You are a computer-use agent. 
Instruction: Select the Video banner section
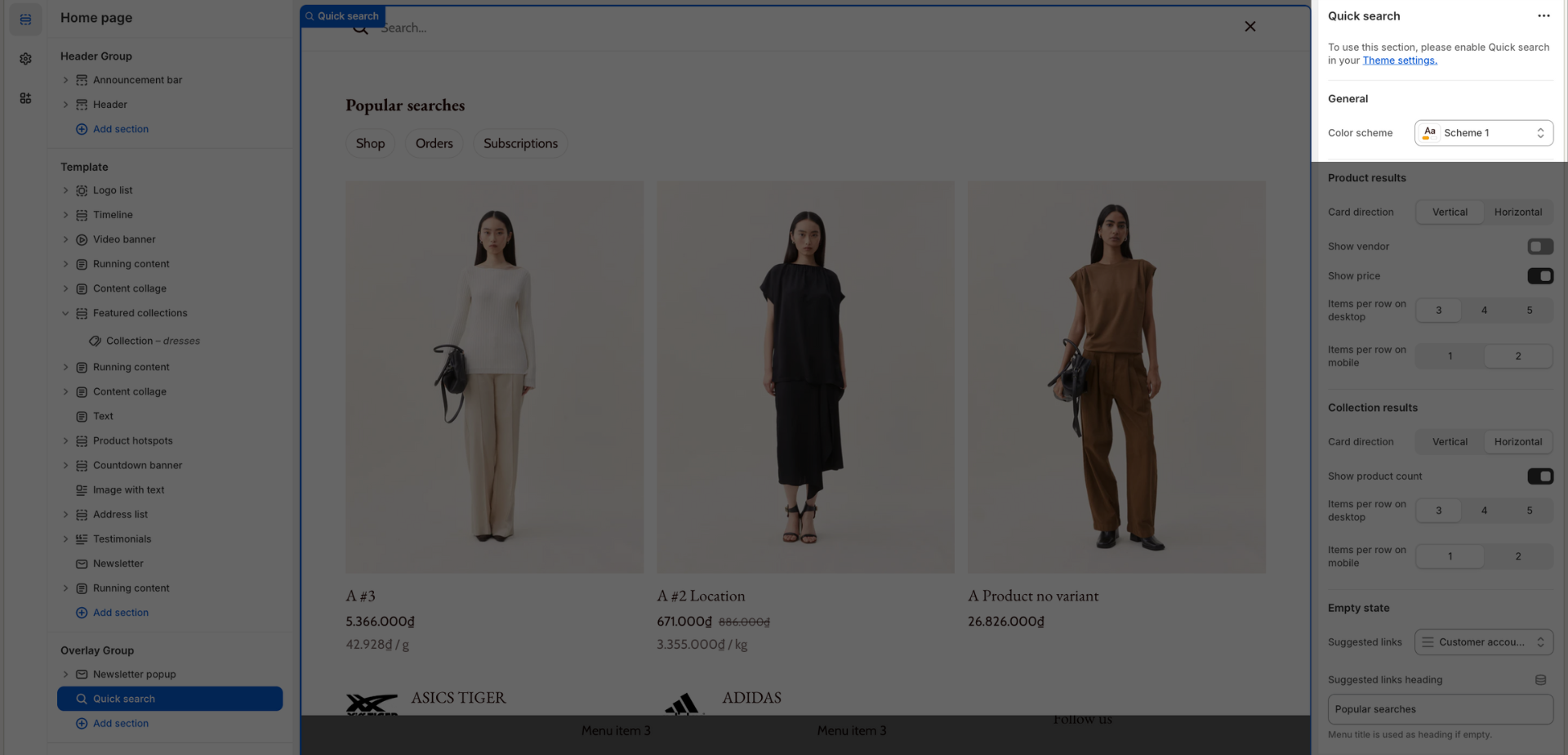[x=124, y=239]
